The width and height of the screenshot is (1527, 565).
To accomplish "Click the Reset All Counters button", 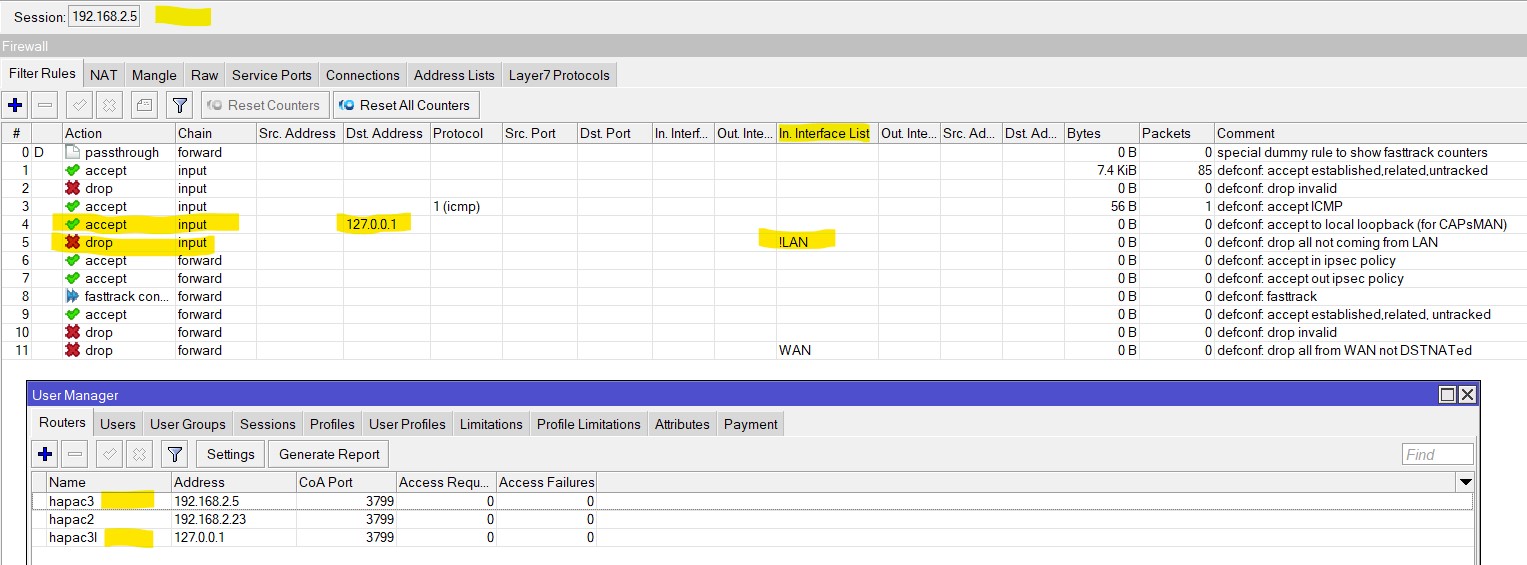I will tap(406, 105).
